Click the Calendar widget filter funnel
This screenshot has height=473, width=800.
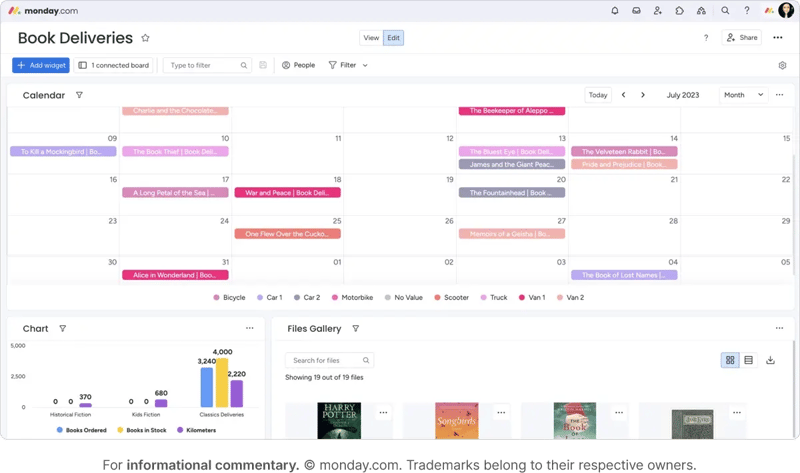tap(79, 95)
